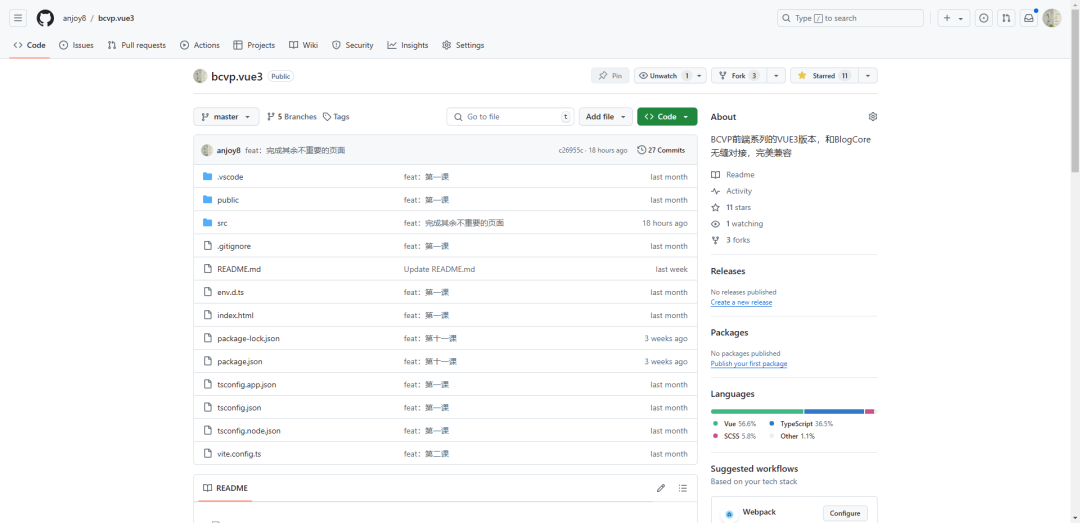Open the package-lock.json file

coord(248,338)
